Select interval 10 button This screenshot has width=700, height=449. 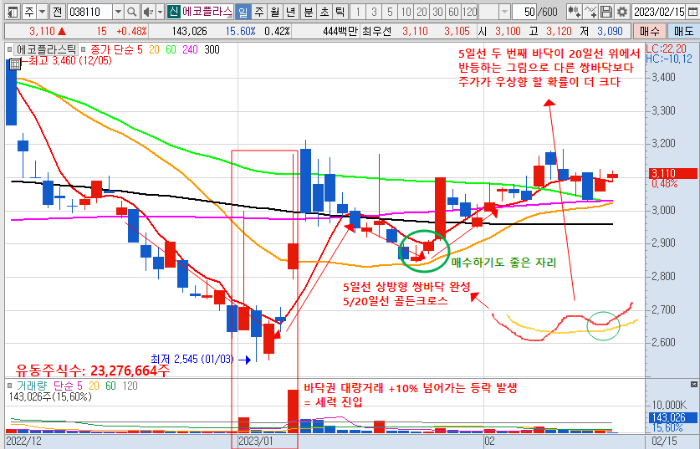405,12
